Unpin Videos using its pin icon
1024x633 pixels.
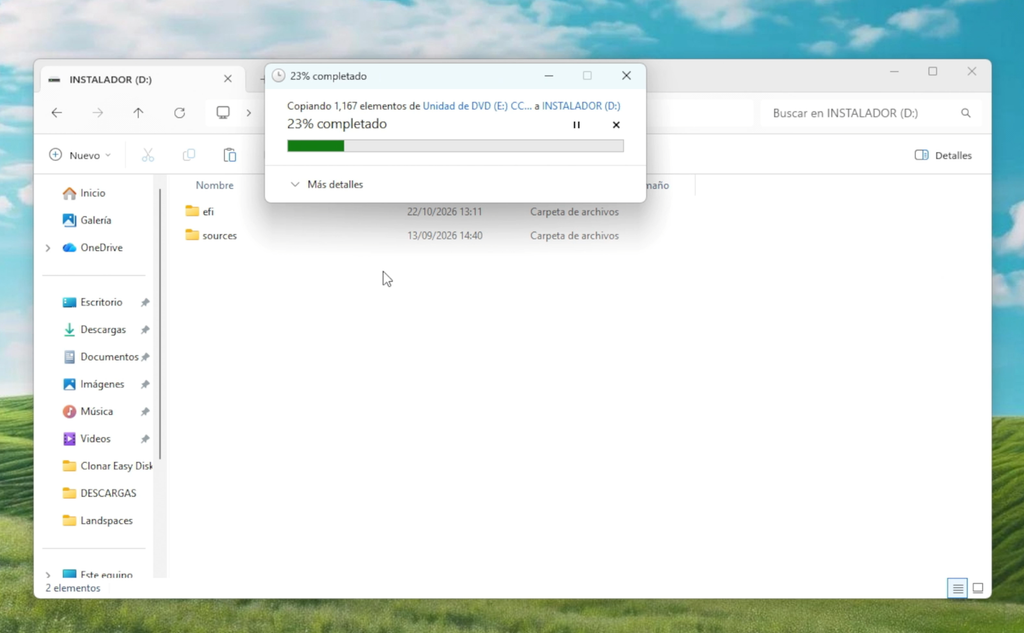145,439
